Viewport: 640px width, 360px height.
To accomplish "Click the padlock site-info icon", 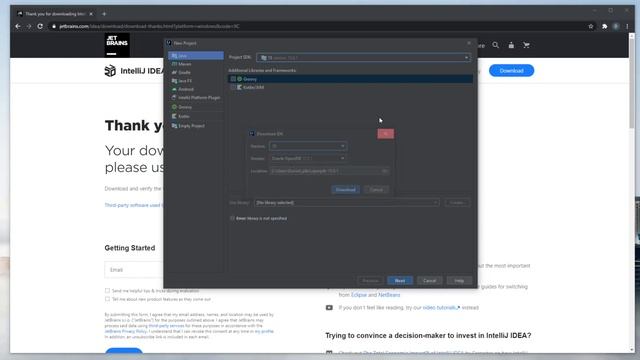I will coord(54,26).
